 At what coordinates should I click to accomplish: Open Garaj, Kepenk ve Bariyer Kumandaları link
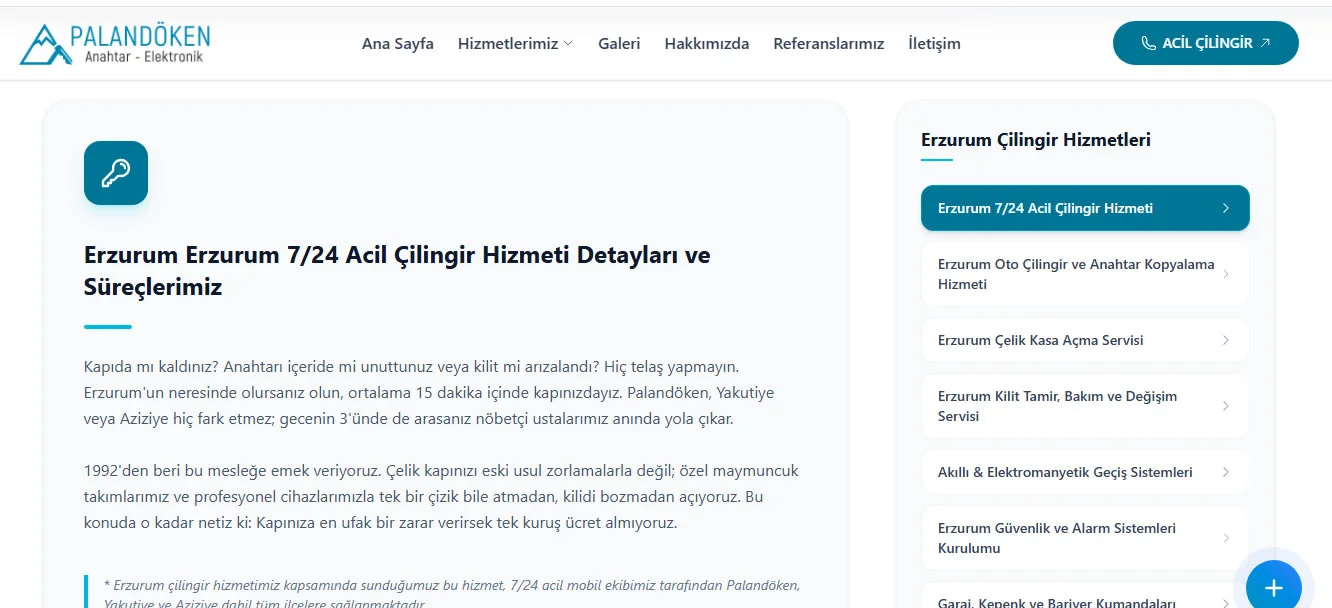coord(1085,596)
